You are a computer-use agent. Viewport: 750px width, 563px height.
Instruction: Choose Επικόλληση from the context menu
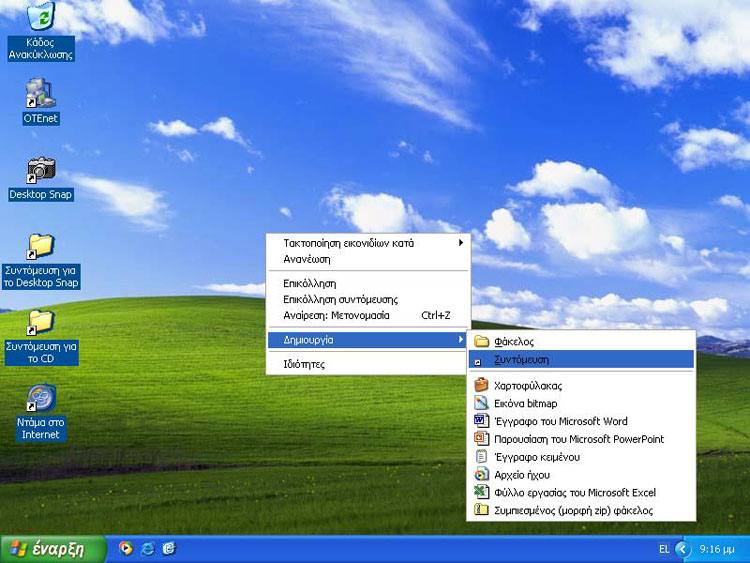coord(368,283)
